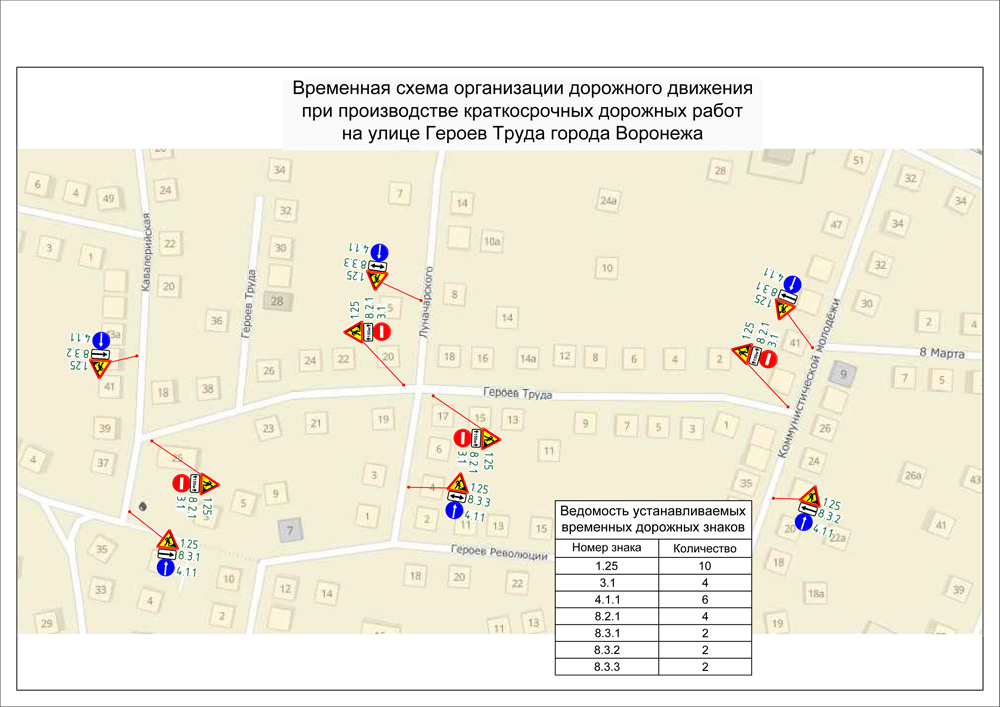Click the no-entry sign just below house 17

[462, 437]
